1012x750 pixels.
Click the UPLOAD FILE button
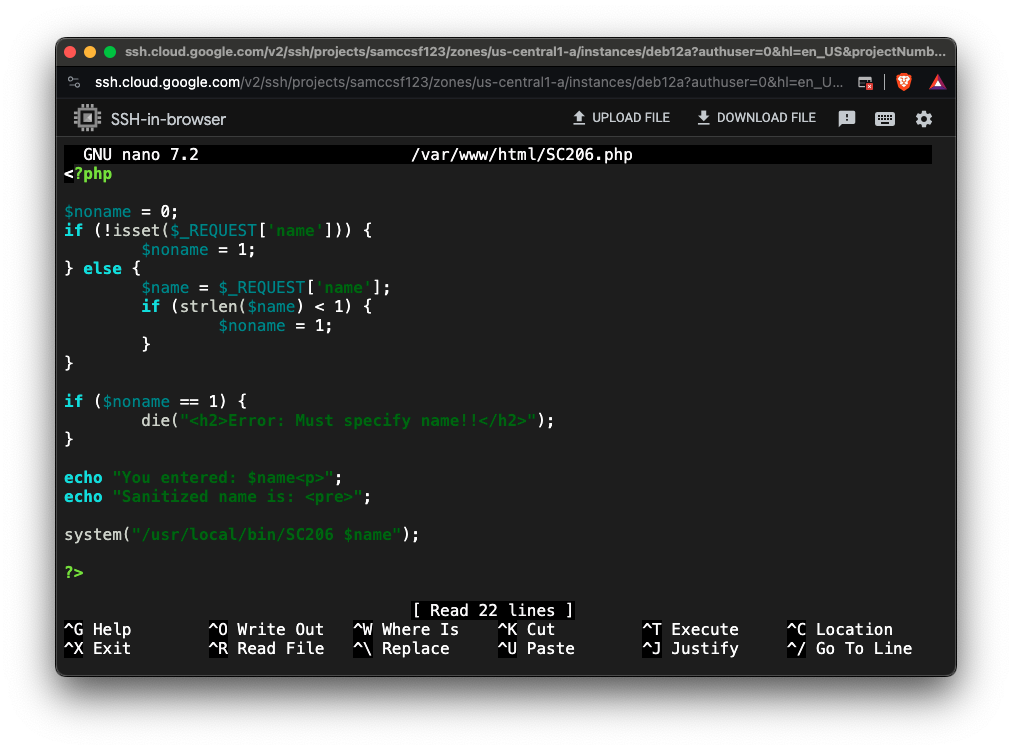[620, 118]
